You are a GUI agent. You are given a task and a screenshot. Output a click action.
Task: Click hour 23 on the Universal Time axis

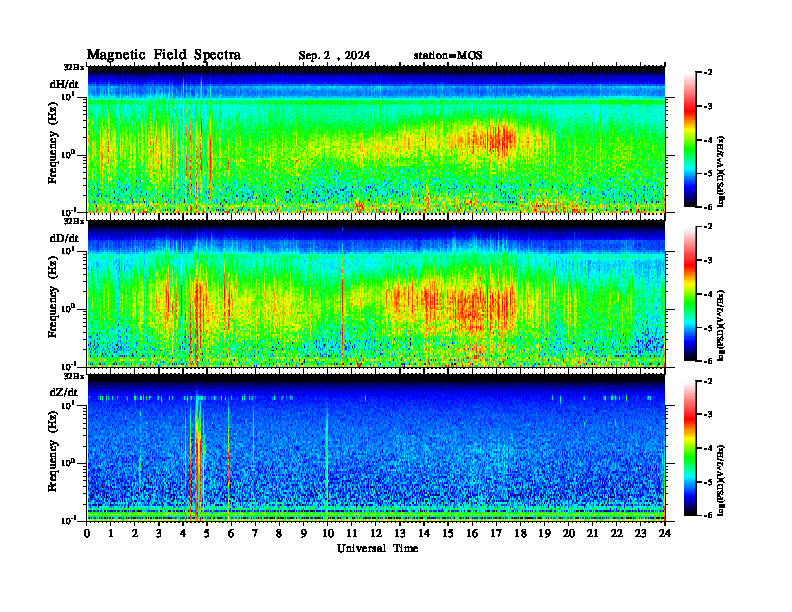pos(640,534)
